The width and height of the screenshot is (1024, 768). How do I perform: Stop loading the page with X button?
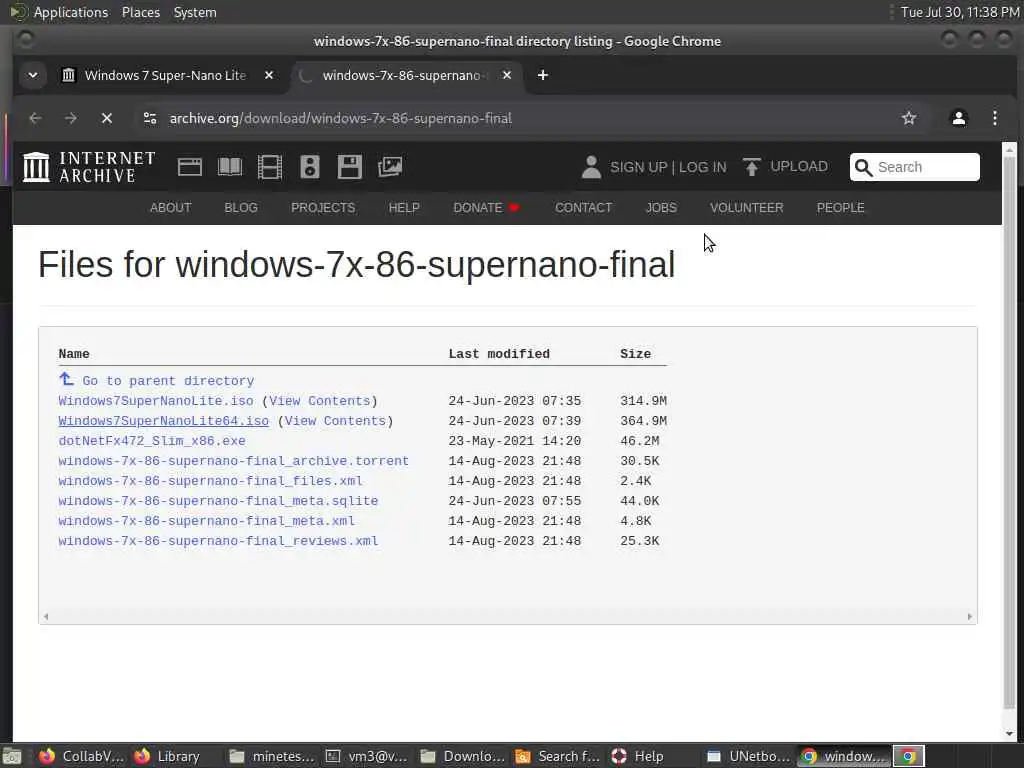pyautogui.click(x=107, y=118)
